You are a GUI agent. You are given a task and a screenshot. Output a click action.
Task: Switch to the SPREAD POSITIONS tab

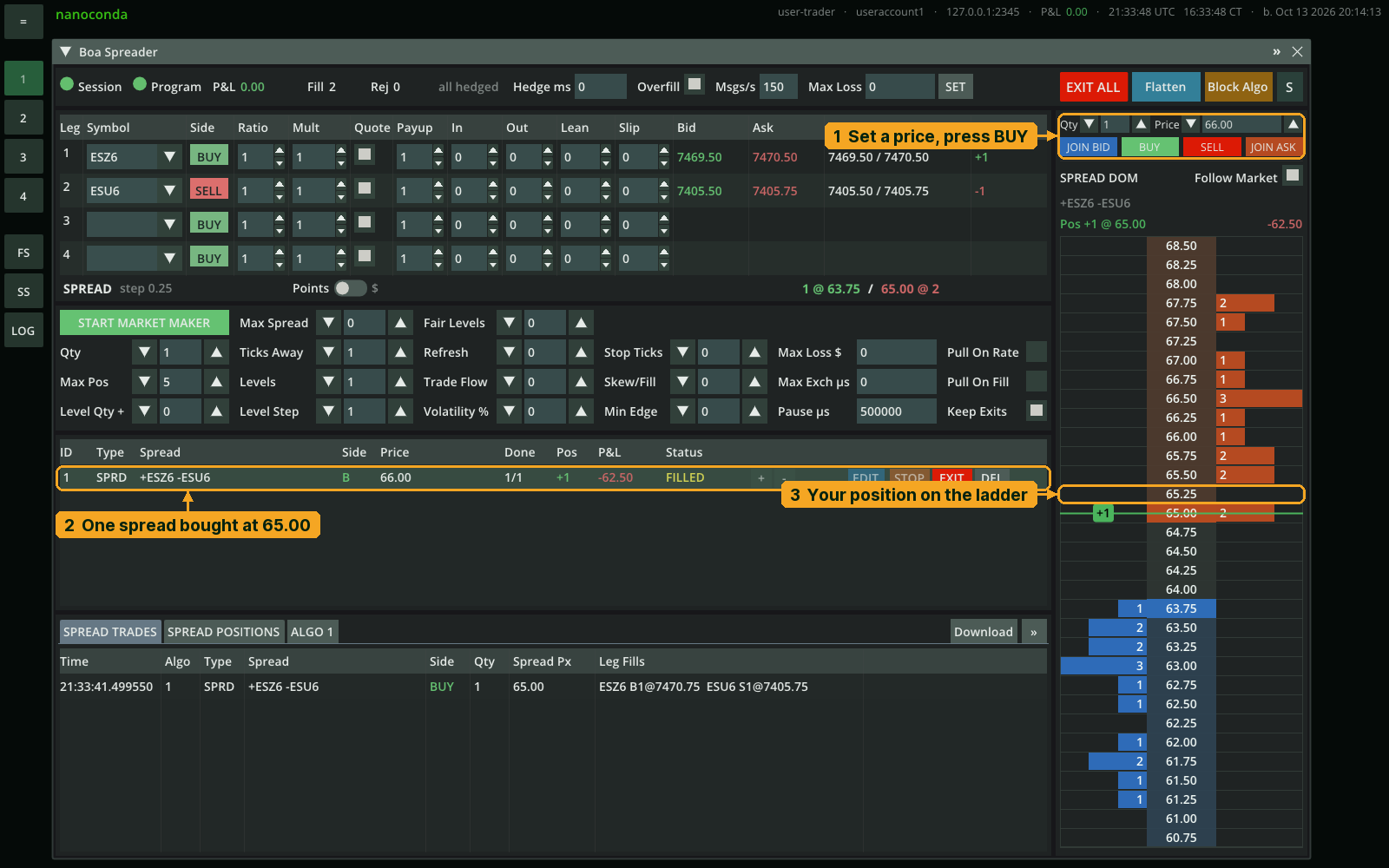[224, 632]
